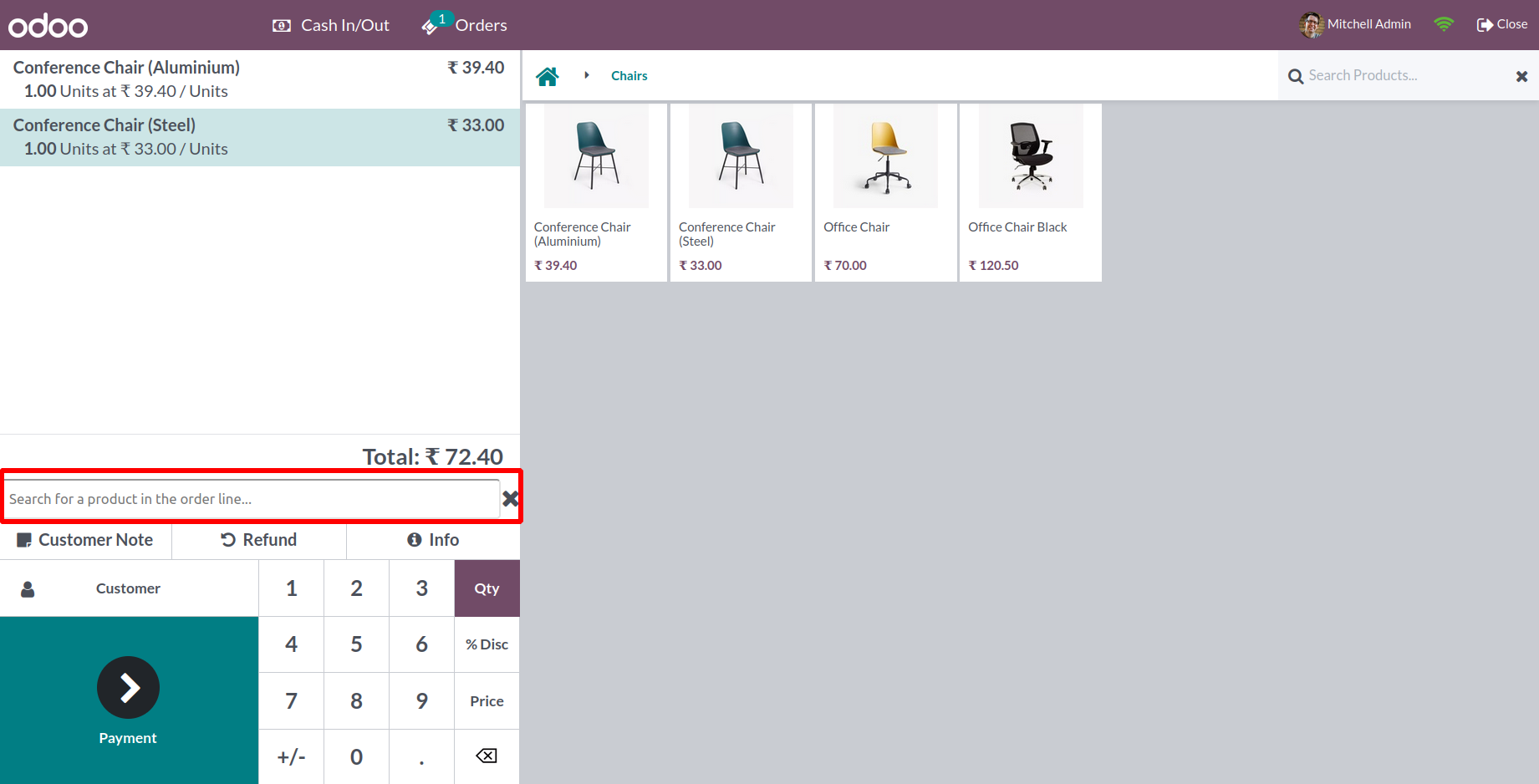Tap numpad key 4

point(291,644)
